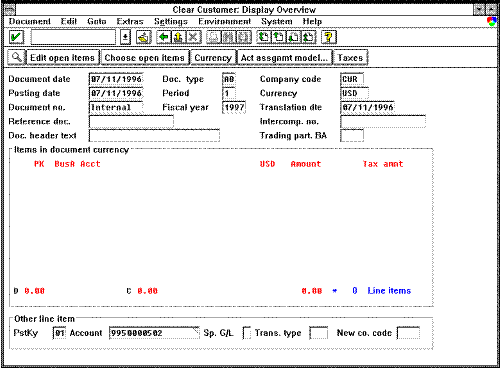Open the Settings menu
The width and height of the screenshot is (500, 368).
click(x=171, y=22)
